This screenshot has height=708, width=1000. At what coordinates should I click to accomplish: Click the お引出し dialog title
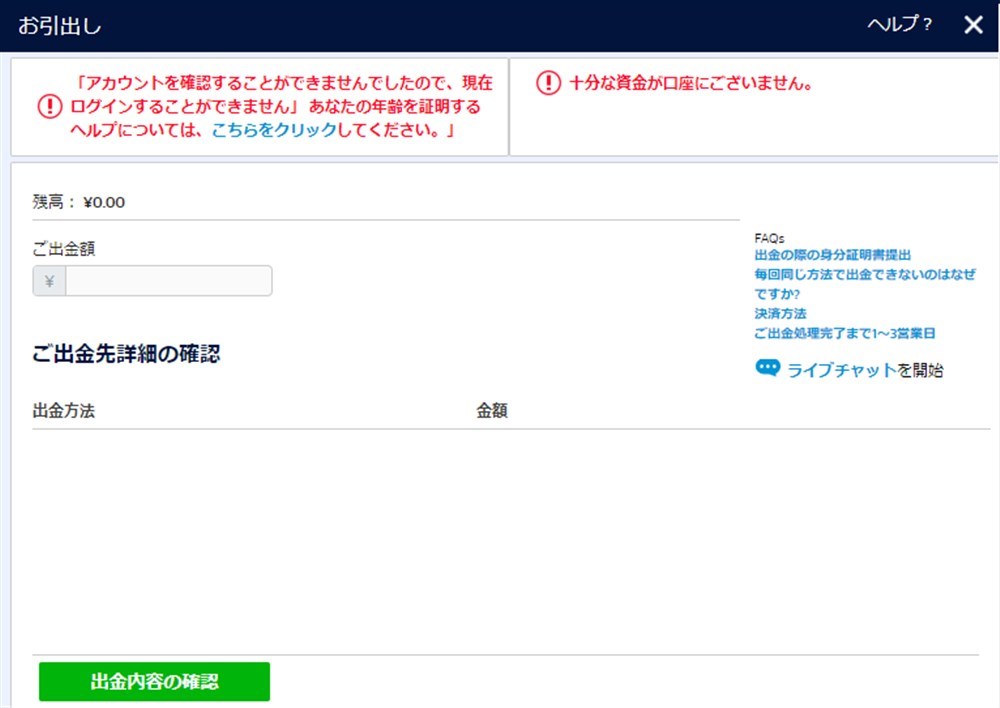coord(59,26)
